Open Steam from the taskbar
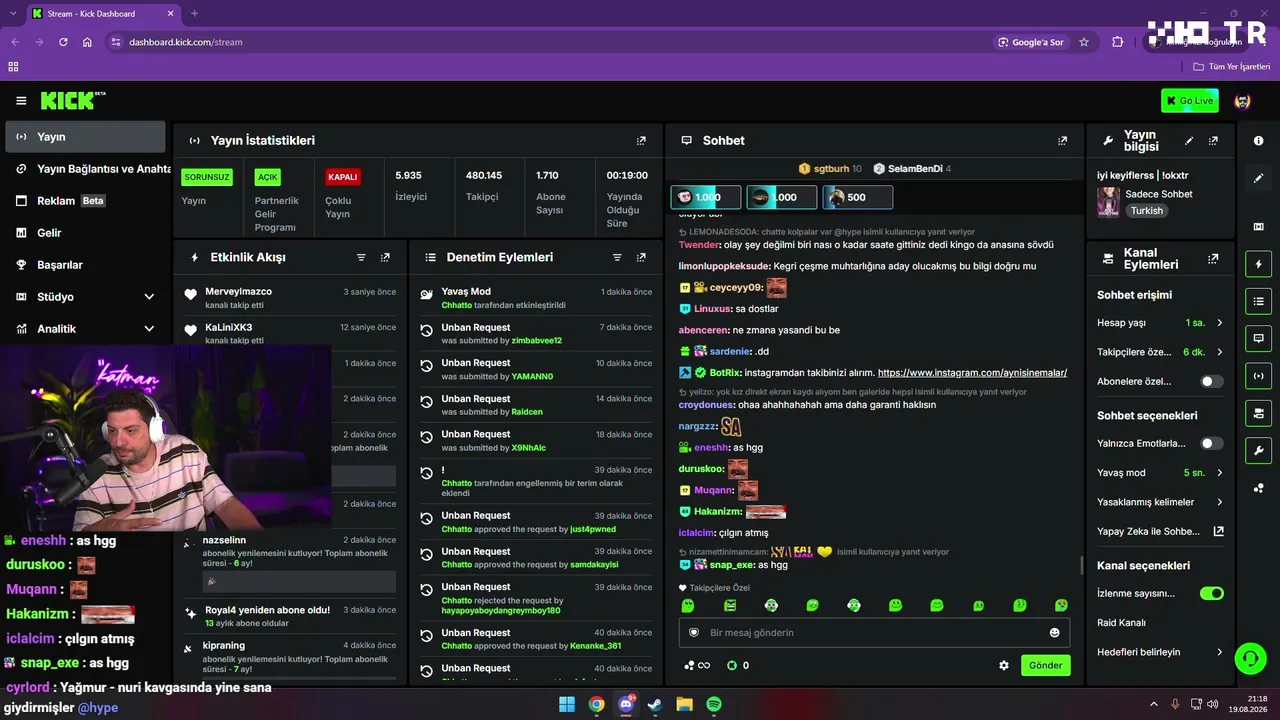This screenshot has width=1280, height=720. 655,704
